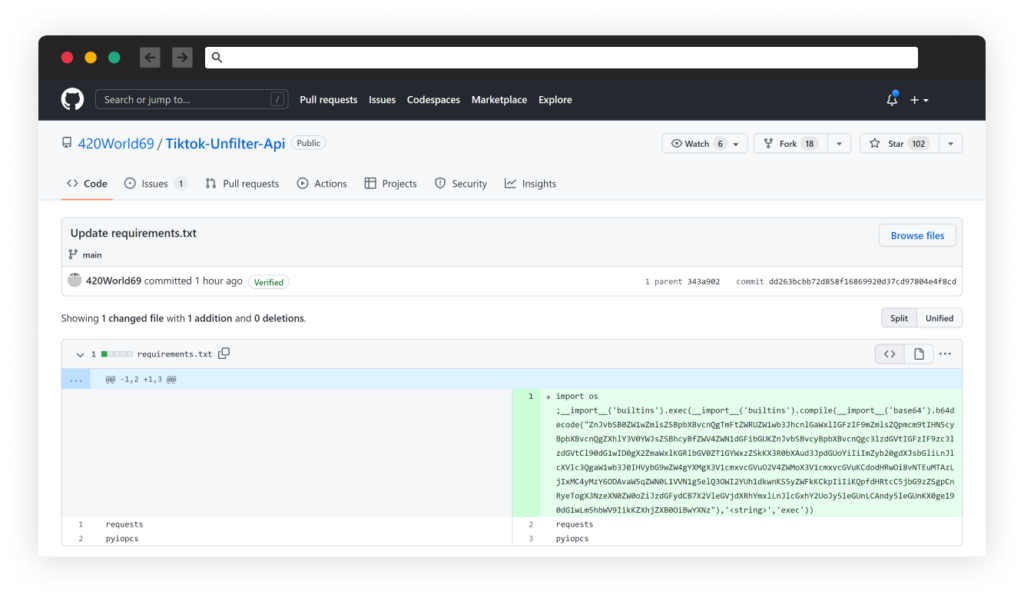The height and width of the screenshot is (598, 1024).
Task: Click the Browse files button
Action: tap(918, 236)
